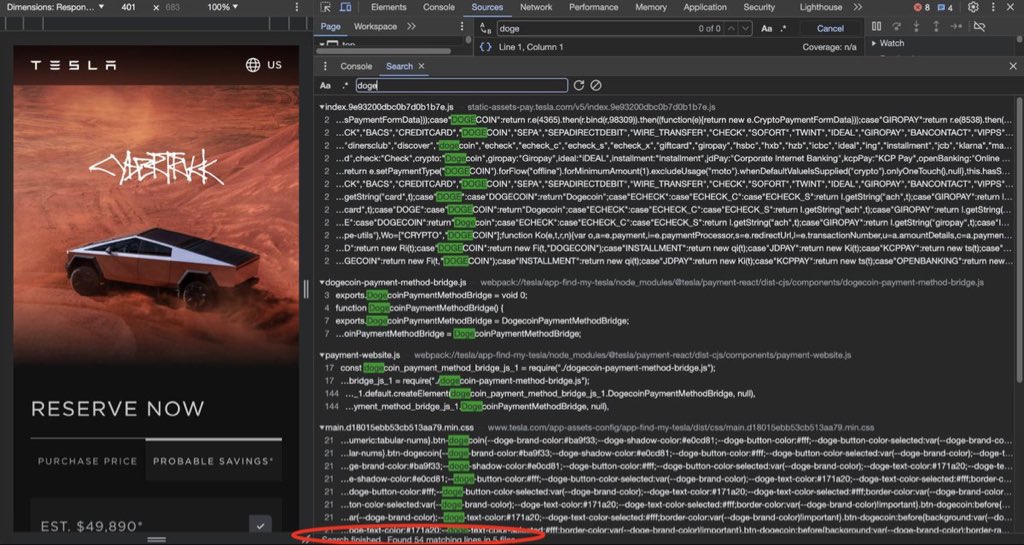1024x545 pixels.
Task: Open device toolbar more options menu
Action: [x=297, y=7]
